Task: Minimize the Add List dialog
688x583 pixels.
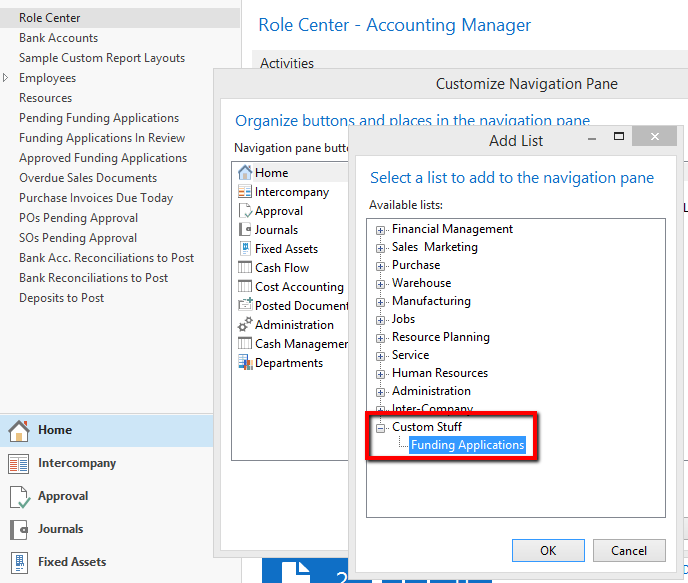Action: coord(592,139)
